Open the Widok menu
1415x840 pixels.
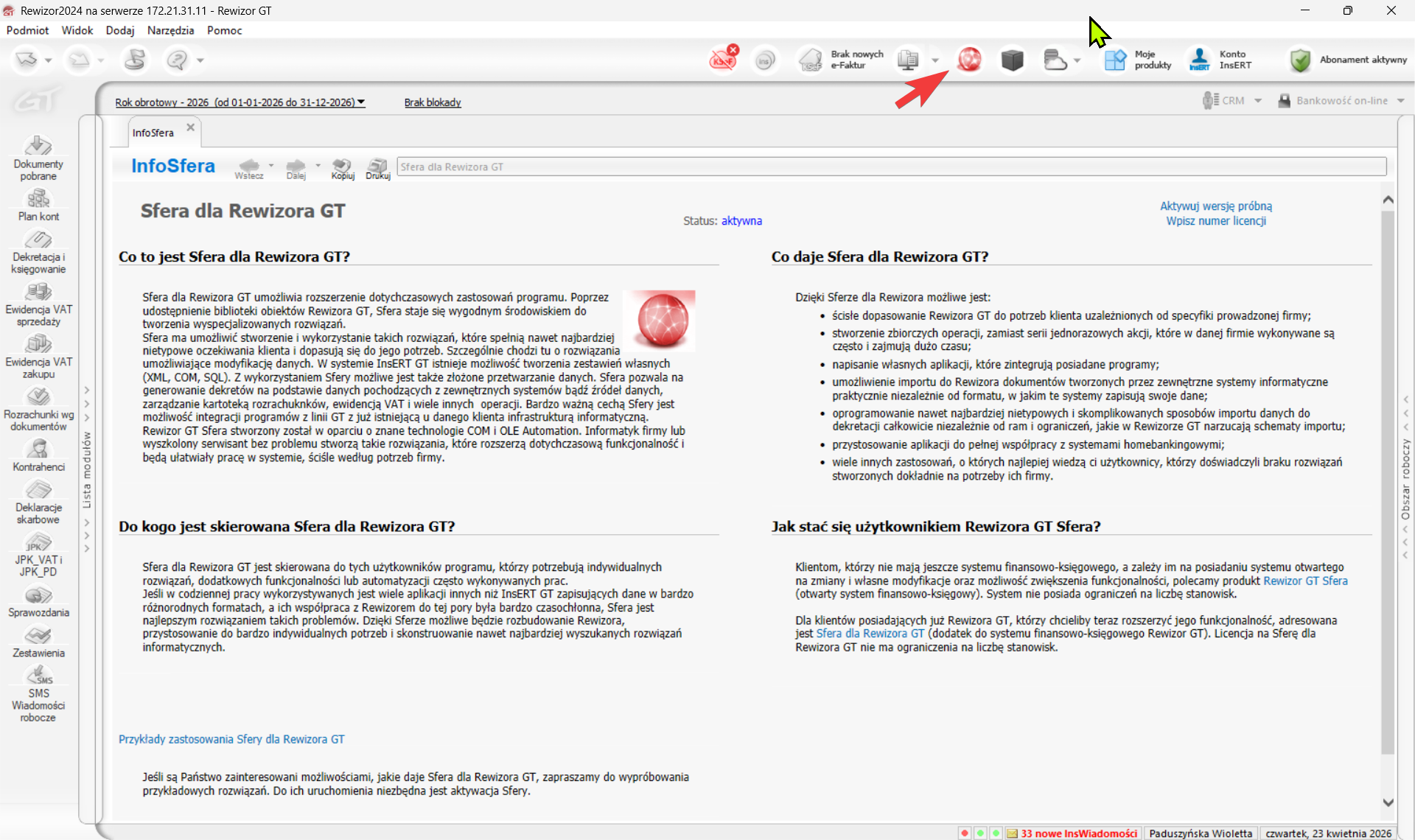coord(77,30)
